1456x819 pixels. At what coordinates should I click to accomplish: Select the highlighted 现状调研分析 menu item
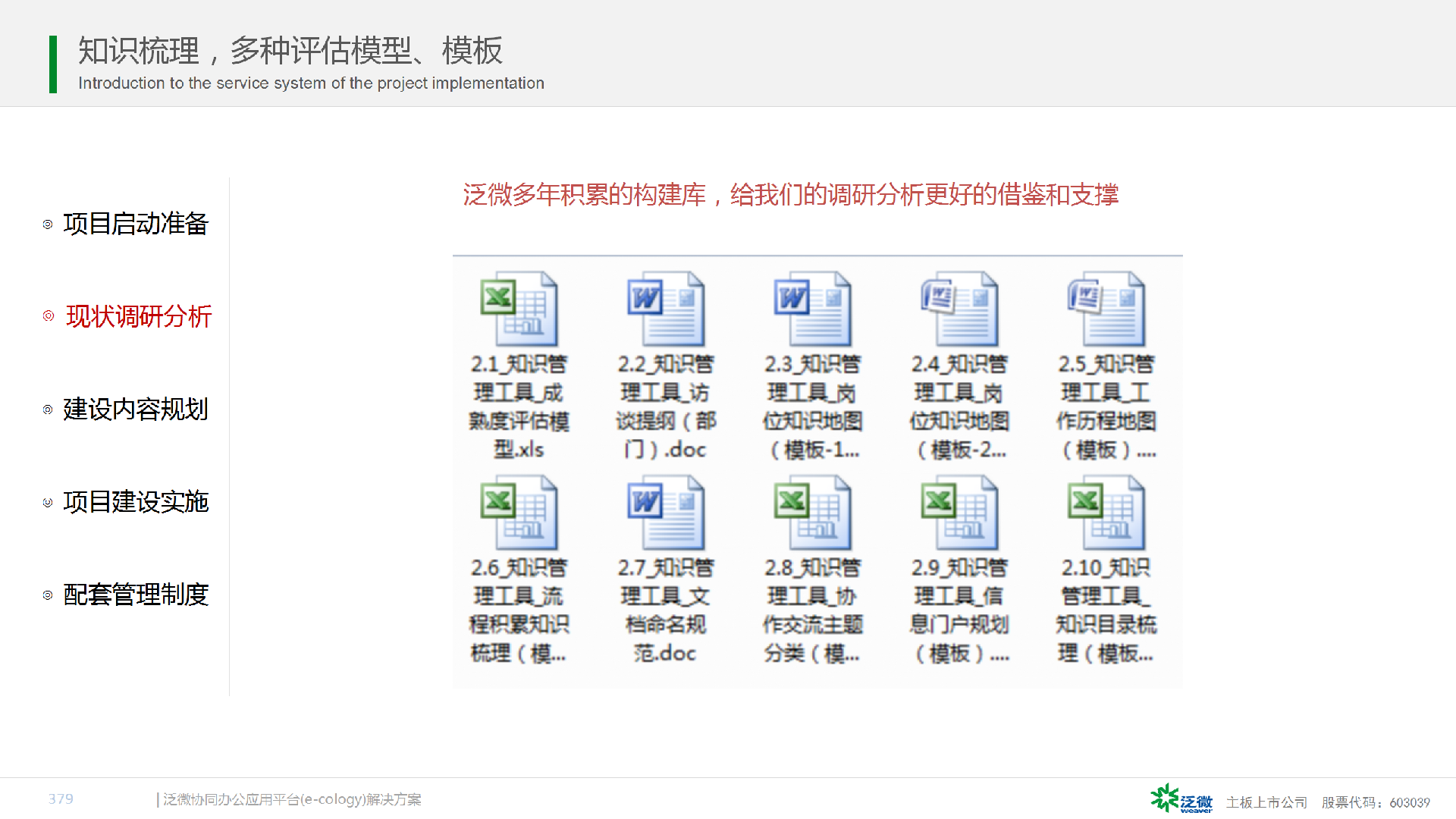pyautogui.click(x=138, y=316)
